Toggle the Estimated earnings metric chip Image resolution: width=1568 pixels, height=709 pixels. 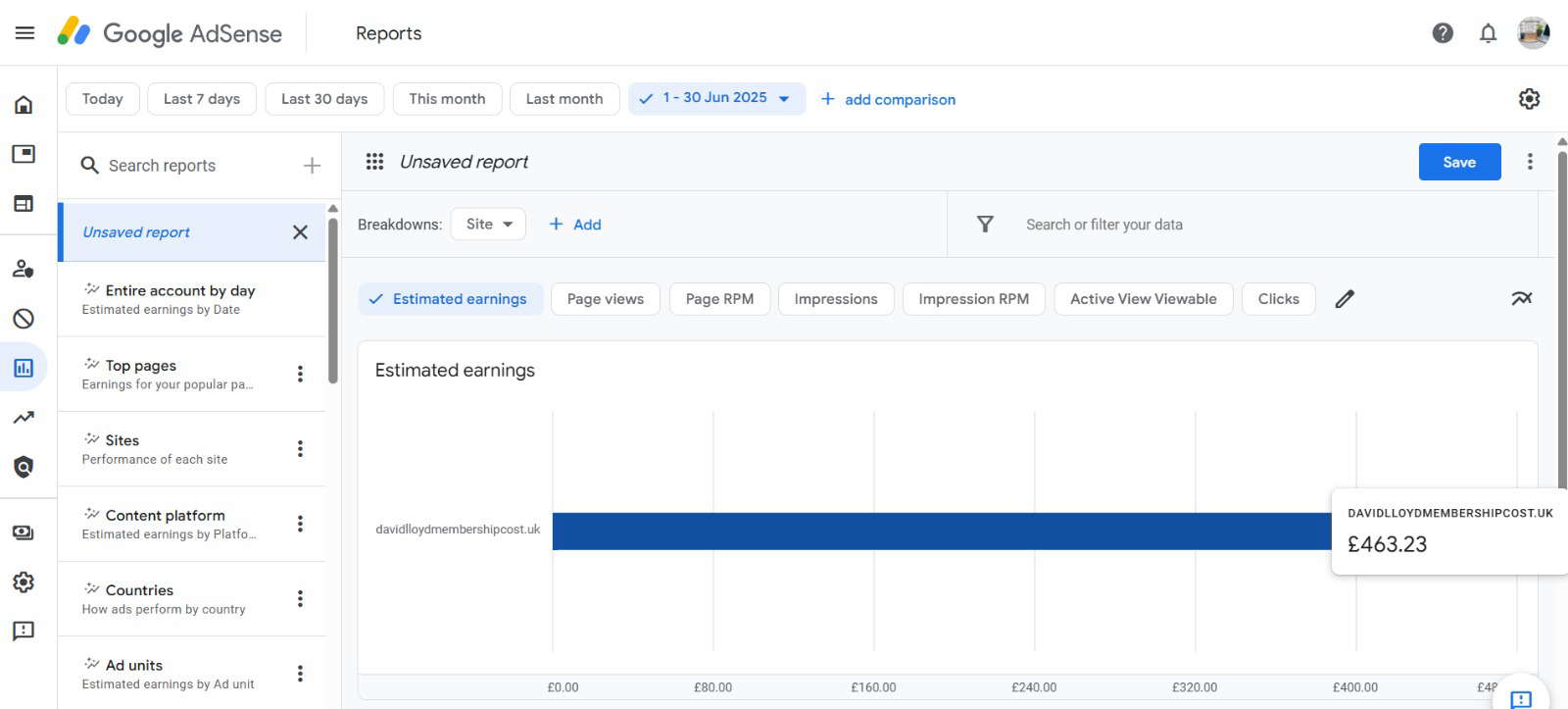point(450,299)
